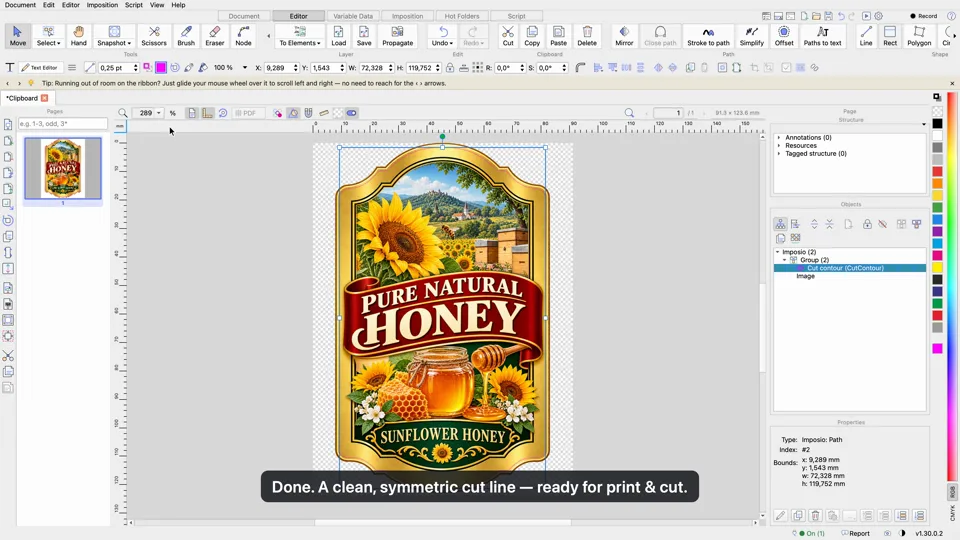The image size is (960, 540).
Task: Toggle tree view mode in Objects panel
Action: click(780, 224)
